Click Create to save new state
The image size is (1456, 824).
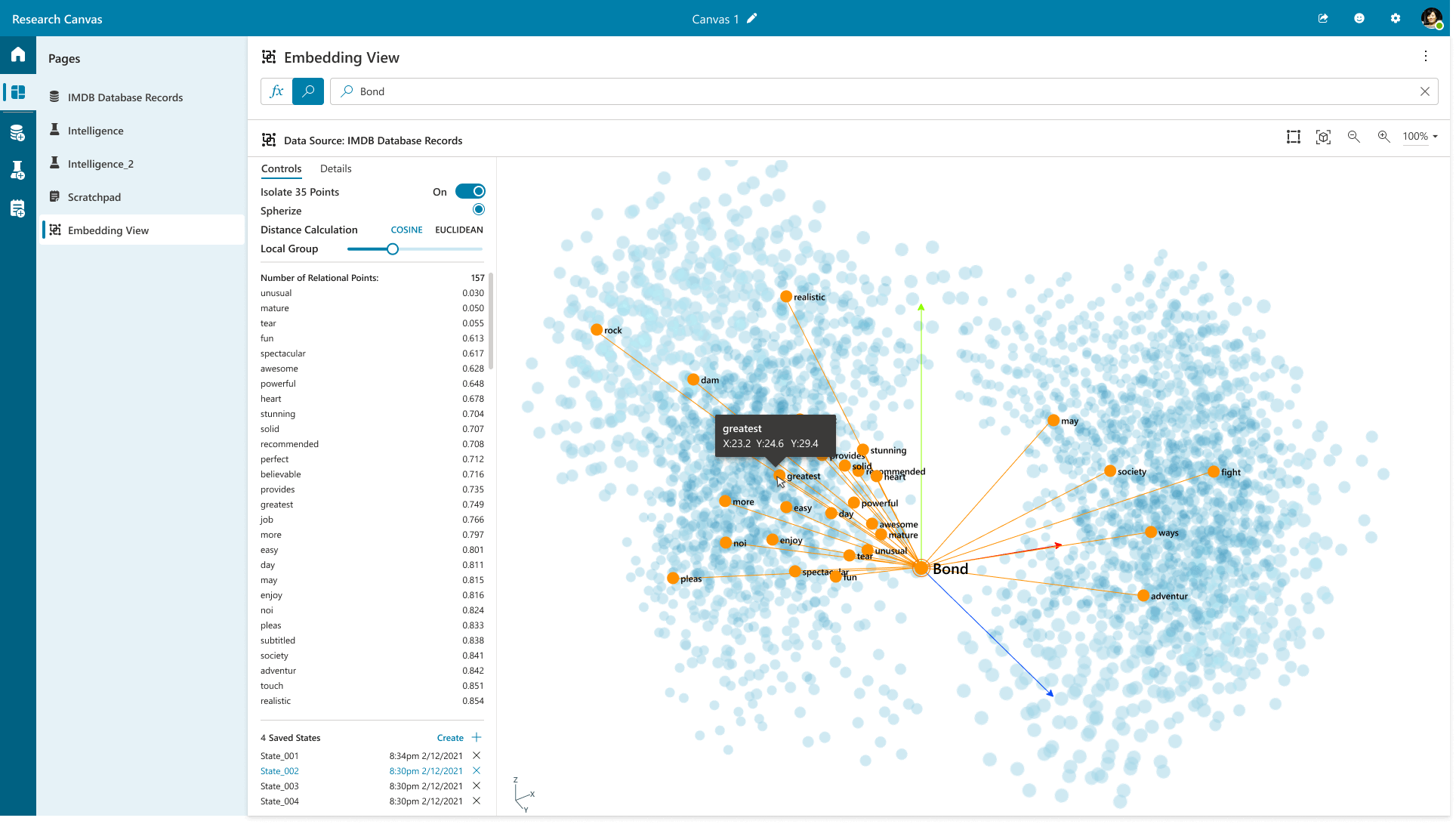(x=450, y=738)
